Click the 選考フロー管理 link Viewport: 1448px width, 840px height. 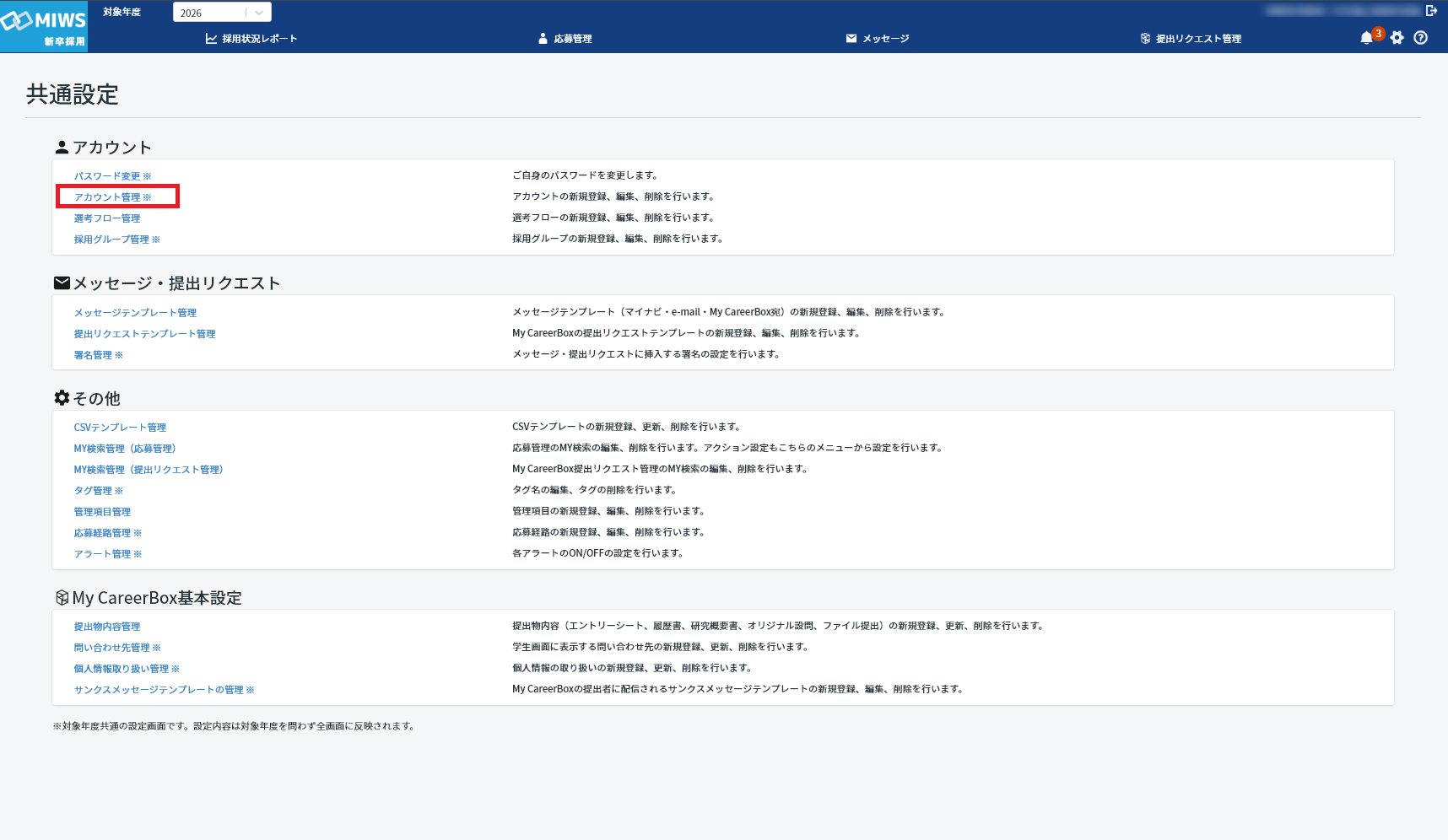(107, 218)
